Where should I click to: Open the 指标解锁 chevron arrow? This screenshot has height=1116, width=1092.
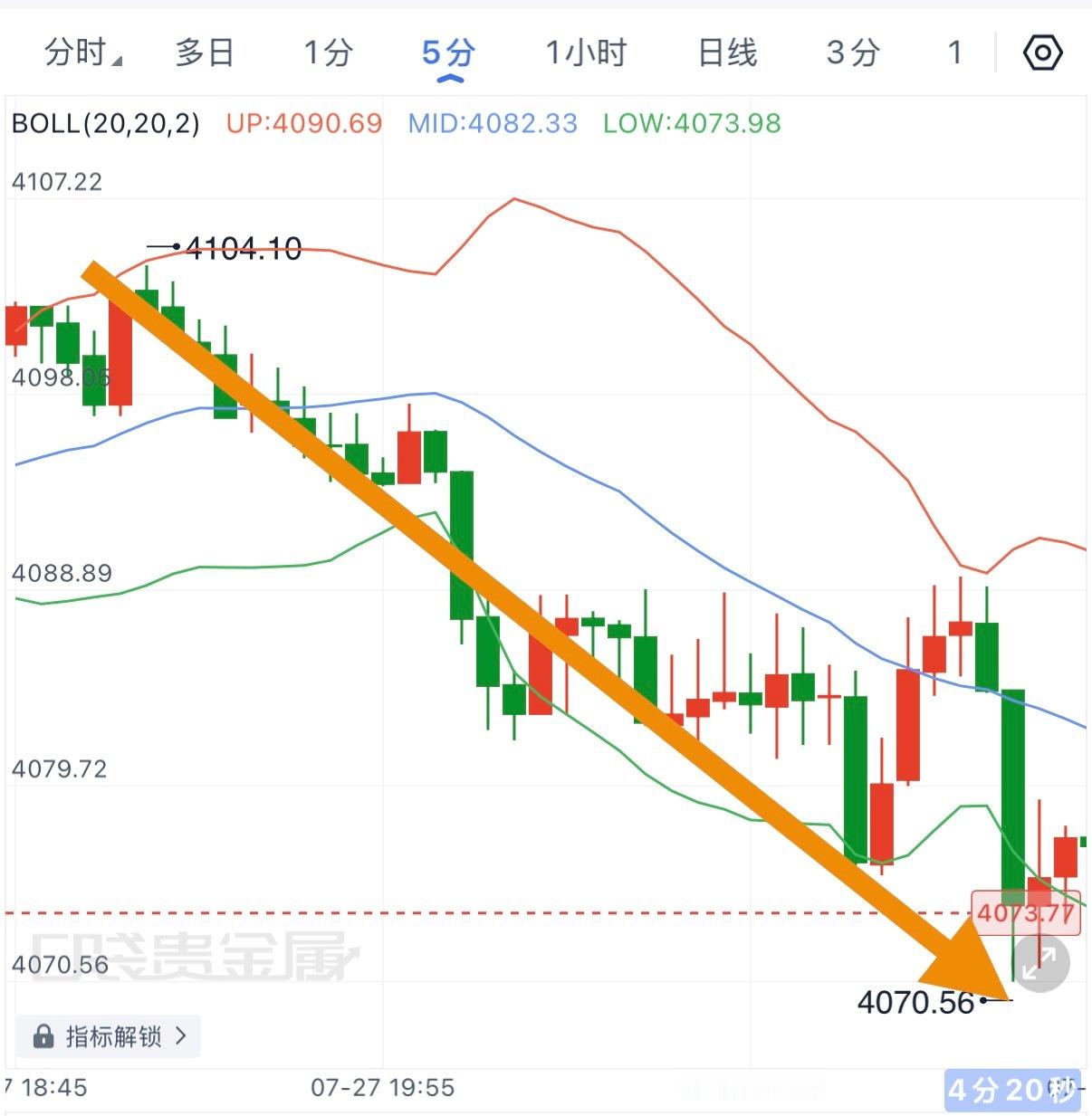tap(180, 1036)
